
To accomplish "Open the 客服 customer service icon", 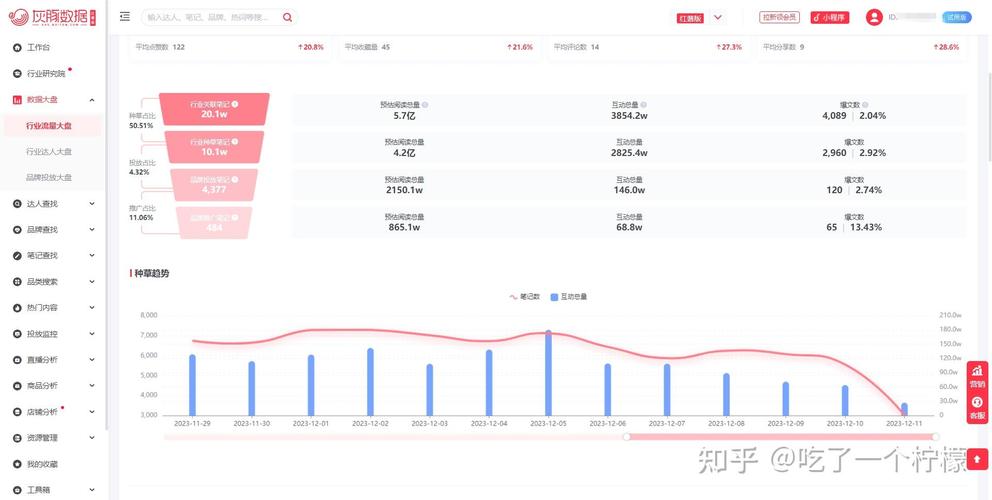I will click(x=977, y=407).
